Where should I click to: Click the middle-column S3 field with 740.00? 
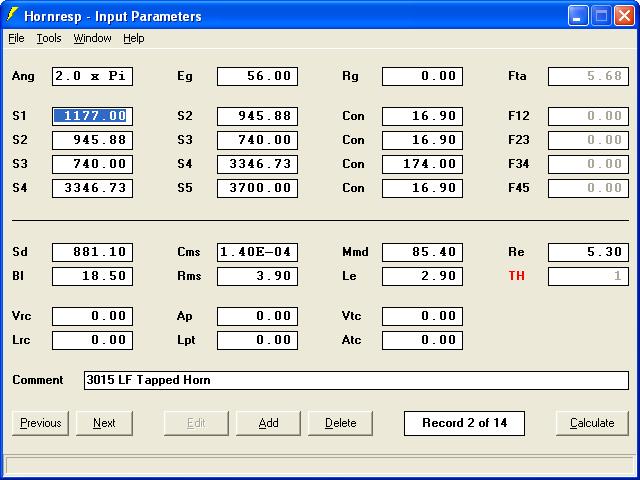coord(258,140)
